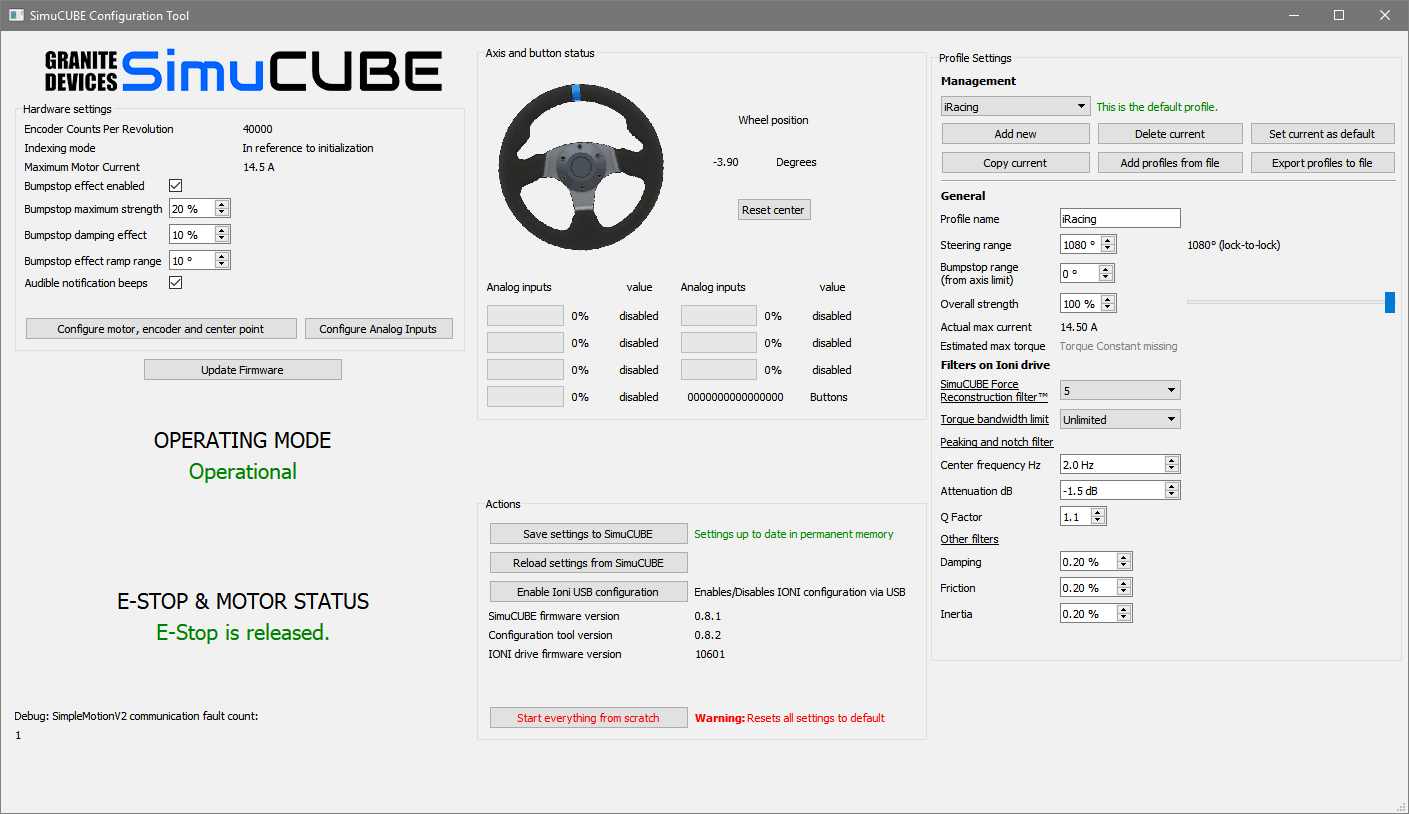
Task: Enable Ioni USB configuration
Action: click(588, 592)
